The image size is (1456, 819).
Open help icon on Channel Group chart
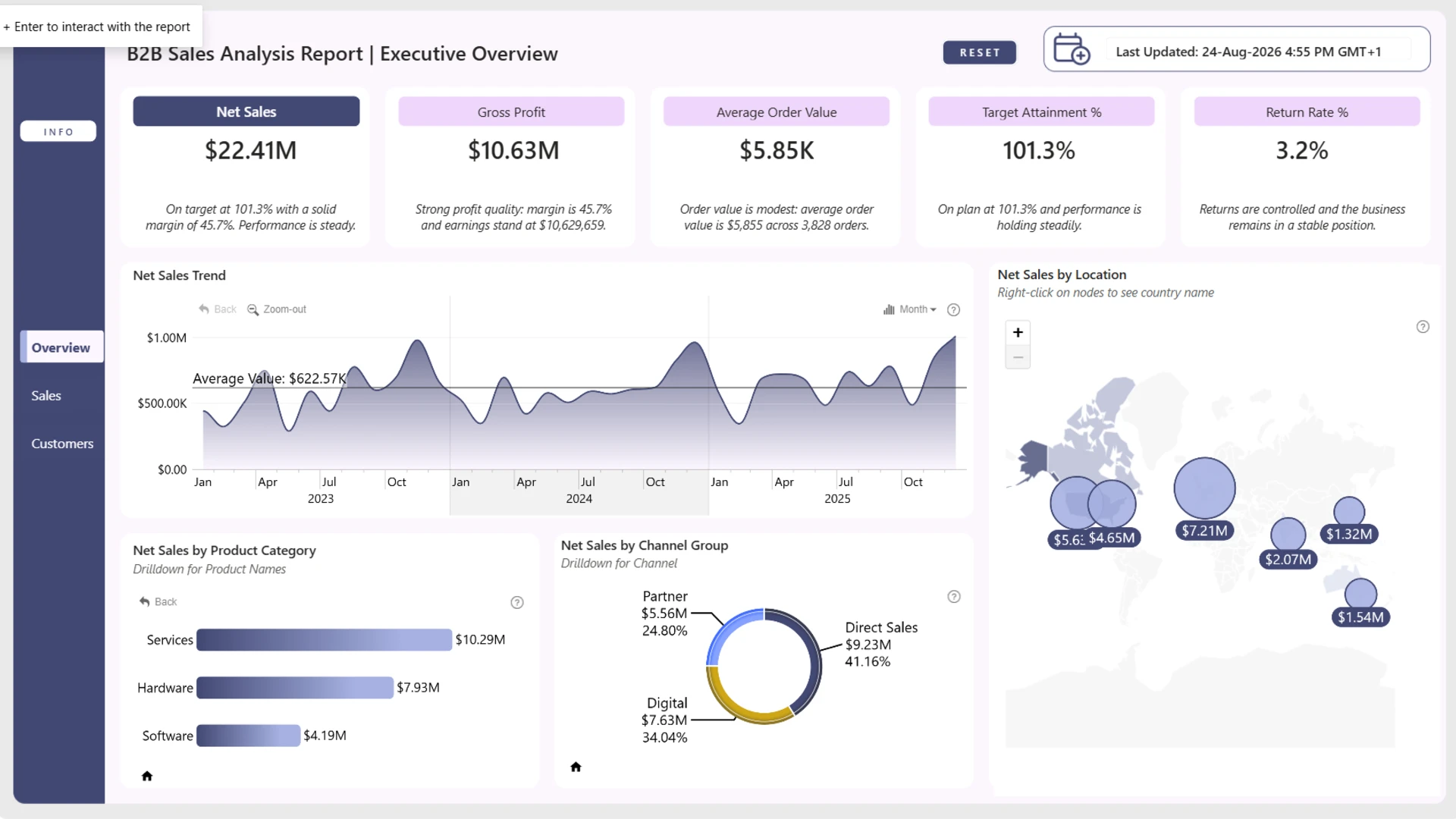[x=954, y=597]
